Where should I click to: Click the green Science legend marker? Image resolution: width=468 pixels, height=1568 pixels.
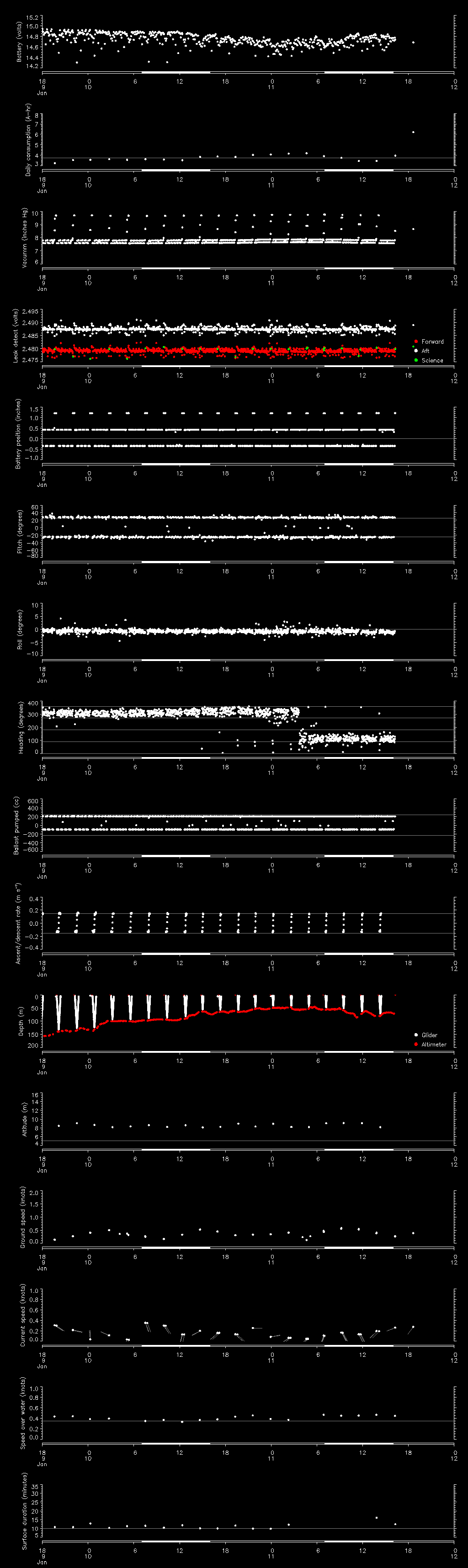pos(415,360)
